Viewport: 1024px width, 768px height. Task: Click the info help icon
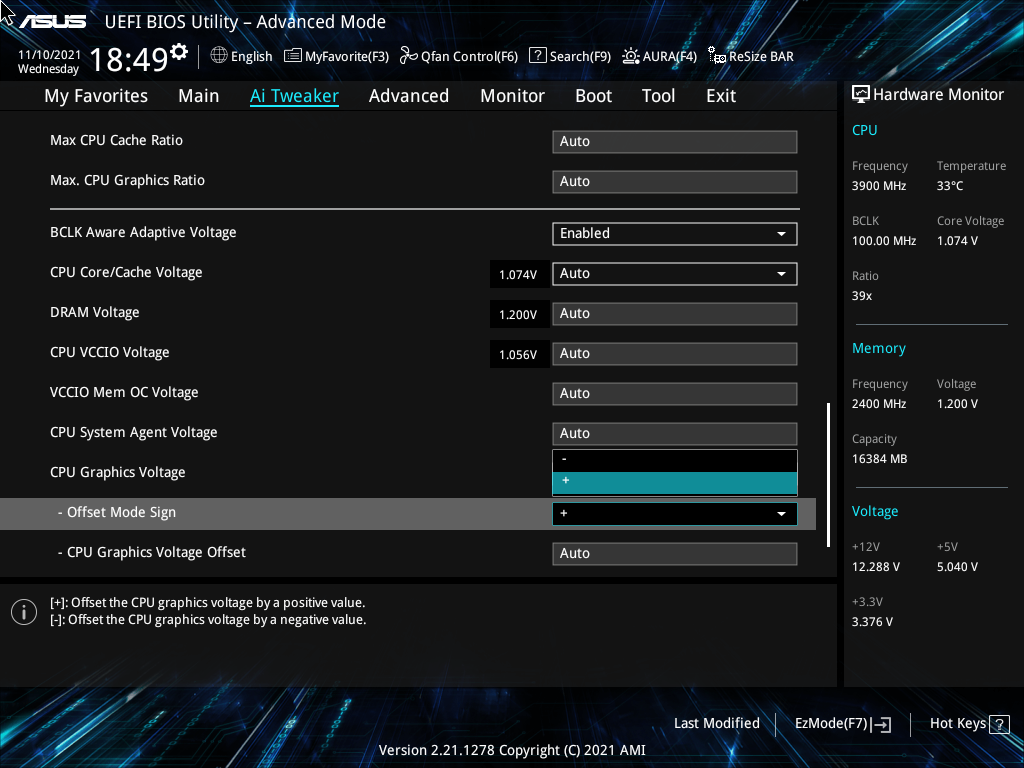pos(24,612)
